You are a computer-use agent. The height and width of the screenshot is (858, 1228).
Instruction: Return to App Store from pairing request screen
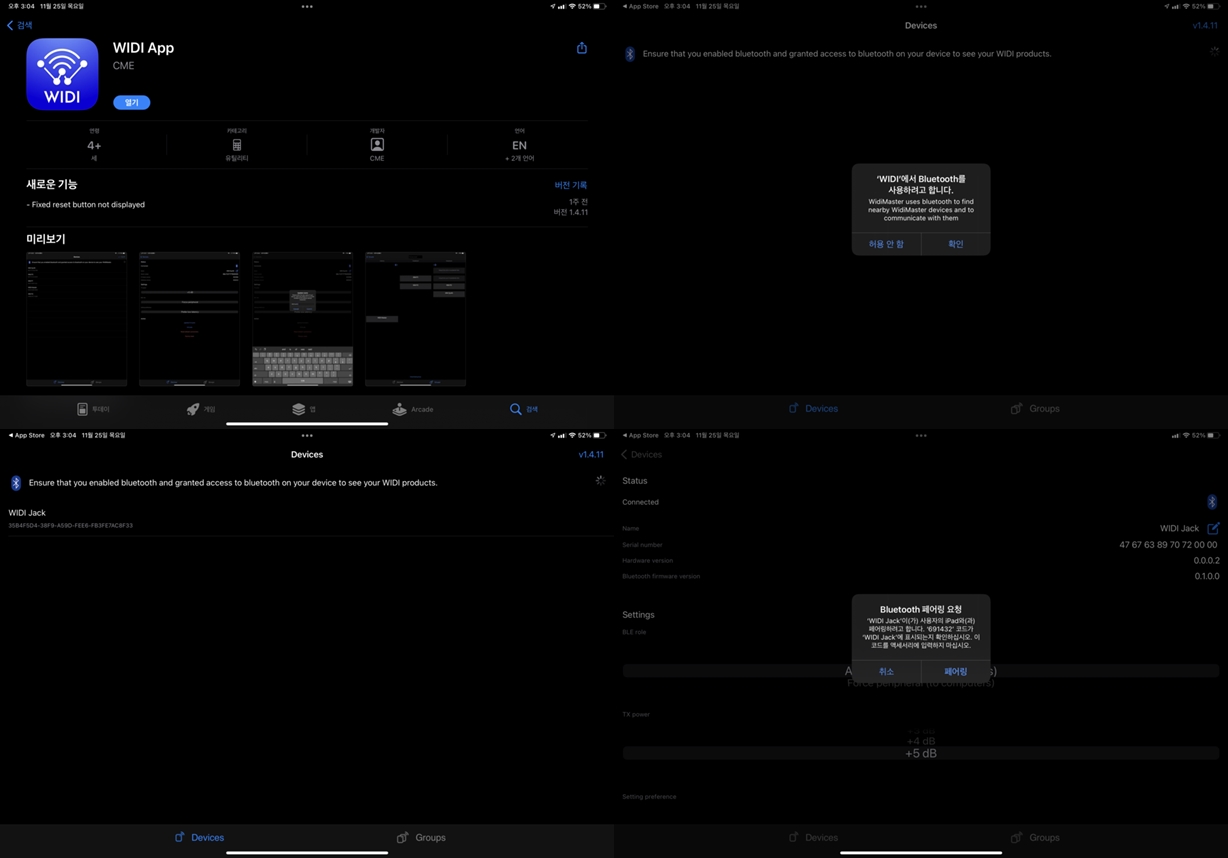(x=640, y=435)
